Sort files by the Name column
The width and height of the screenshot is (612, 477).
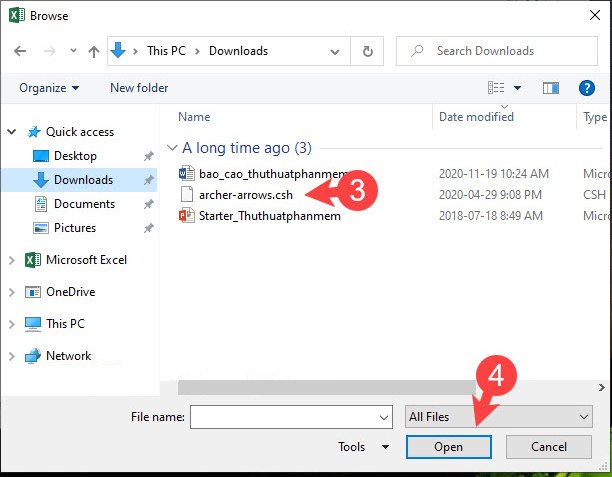194,117
